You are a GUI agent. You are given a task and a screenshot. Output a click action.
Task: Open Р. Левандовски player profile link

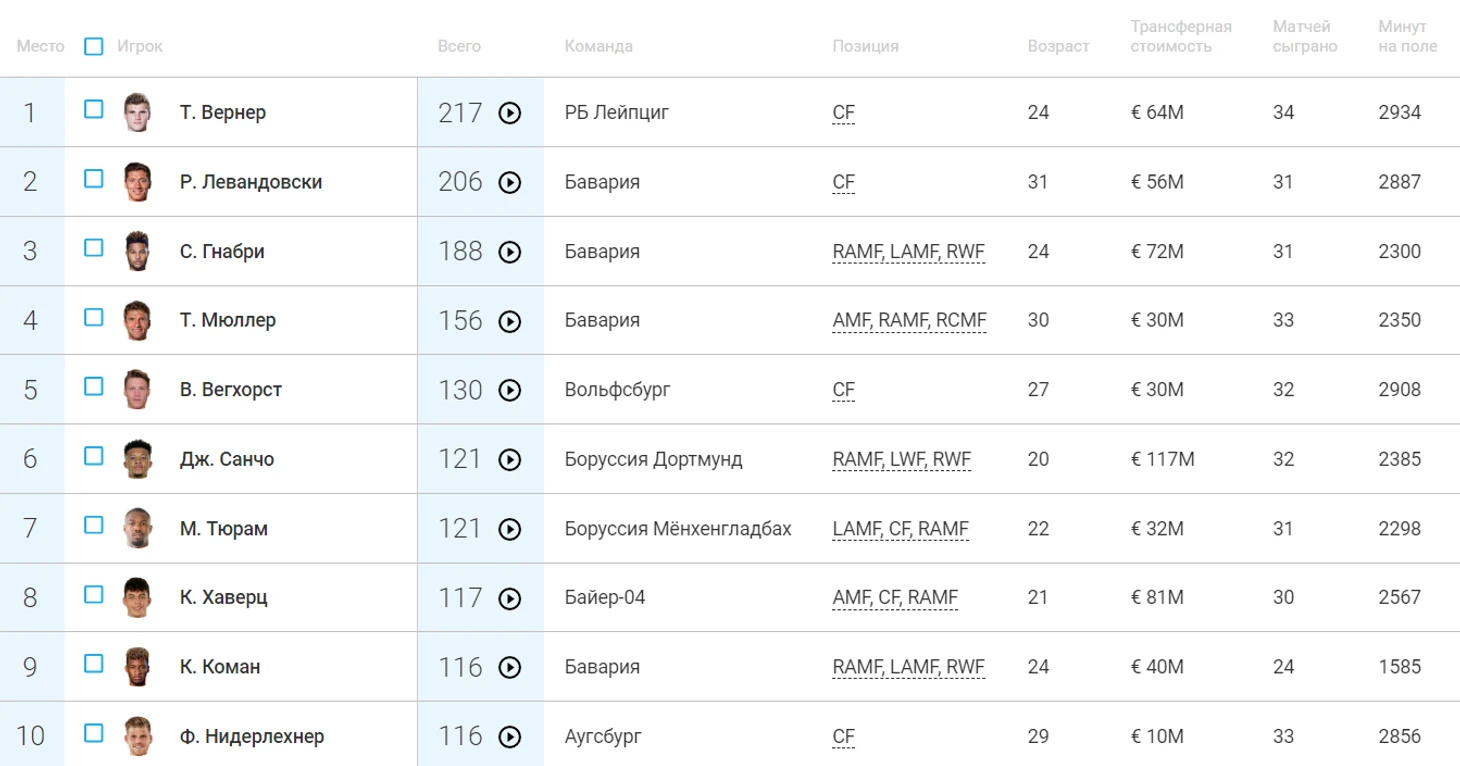click(x=251, y=182)
